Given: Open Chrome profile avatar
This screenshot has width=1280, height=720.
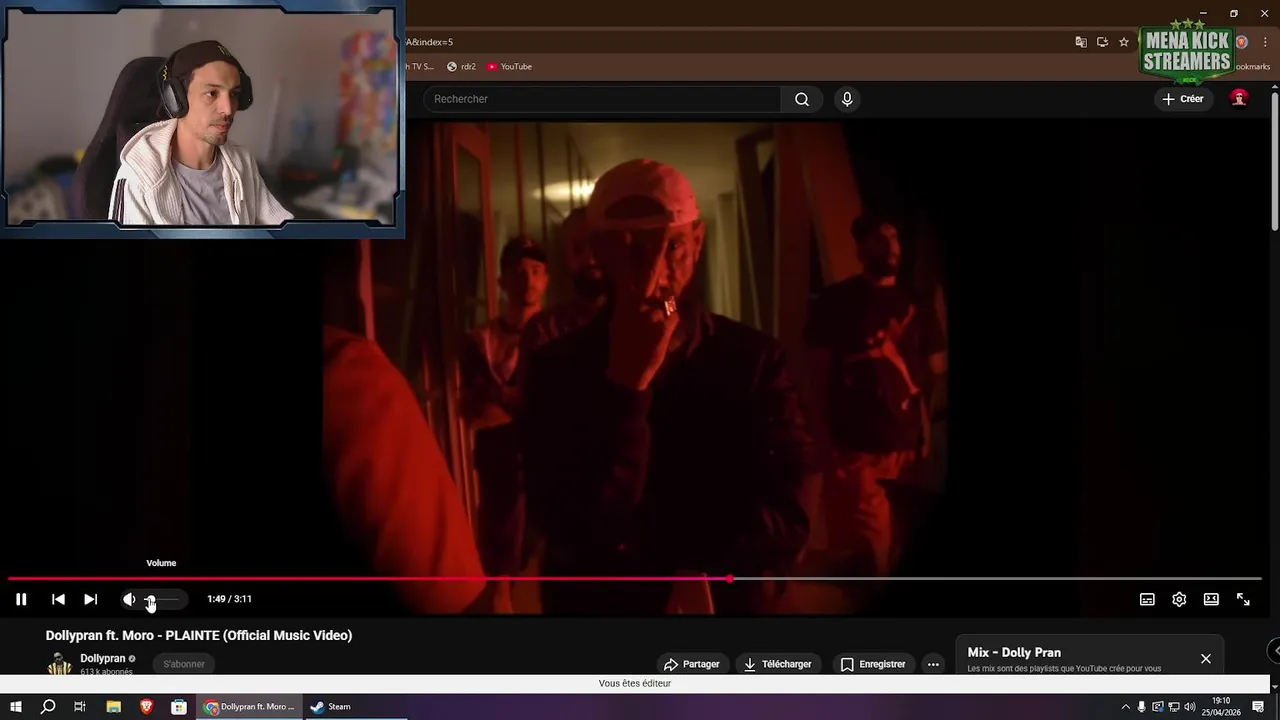Looking at the screenshot, I should (x=1242, y=42).
